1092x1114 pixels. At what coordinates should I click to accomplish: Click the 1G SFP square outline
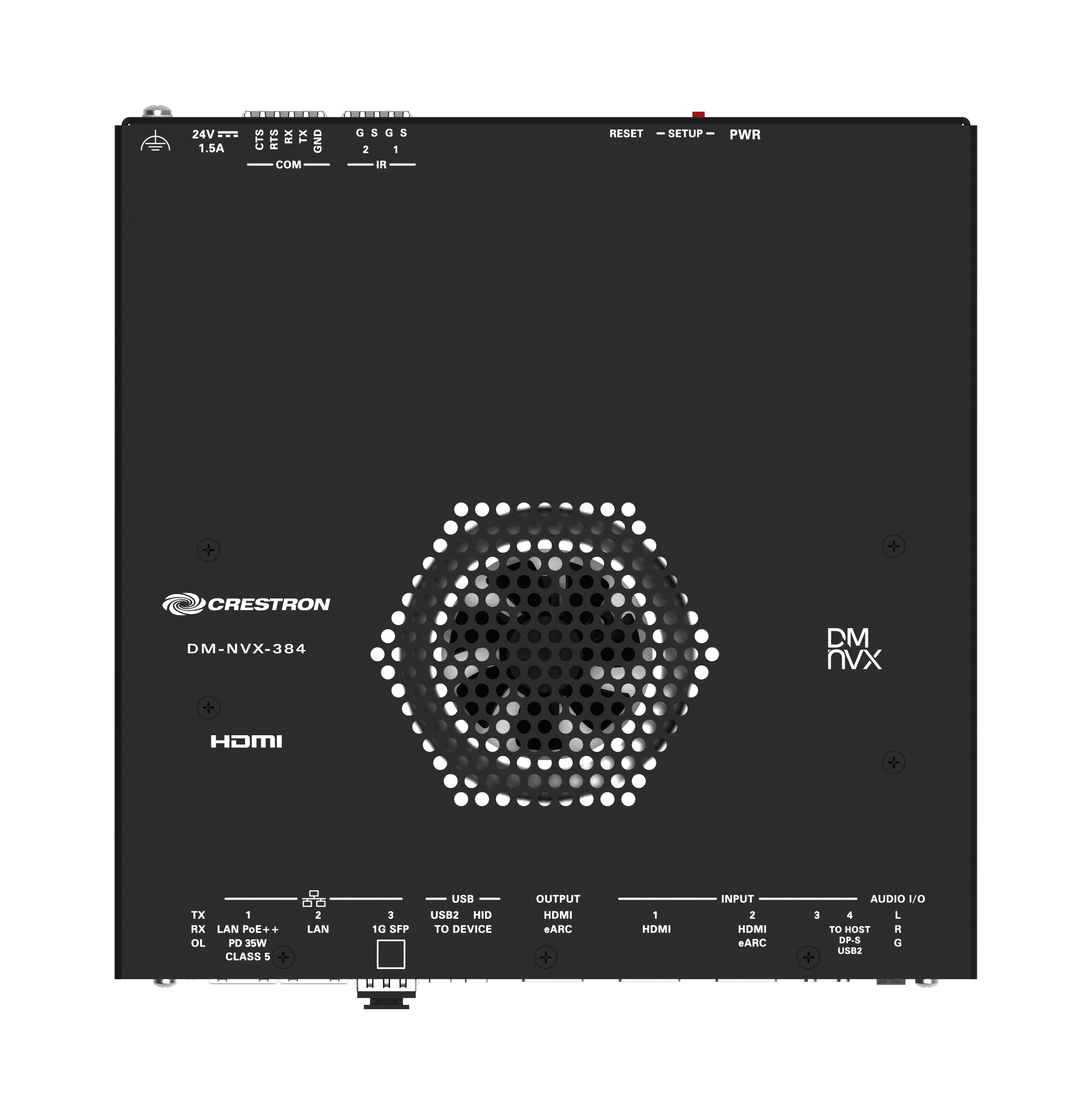(390, 954)
